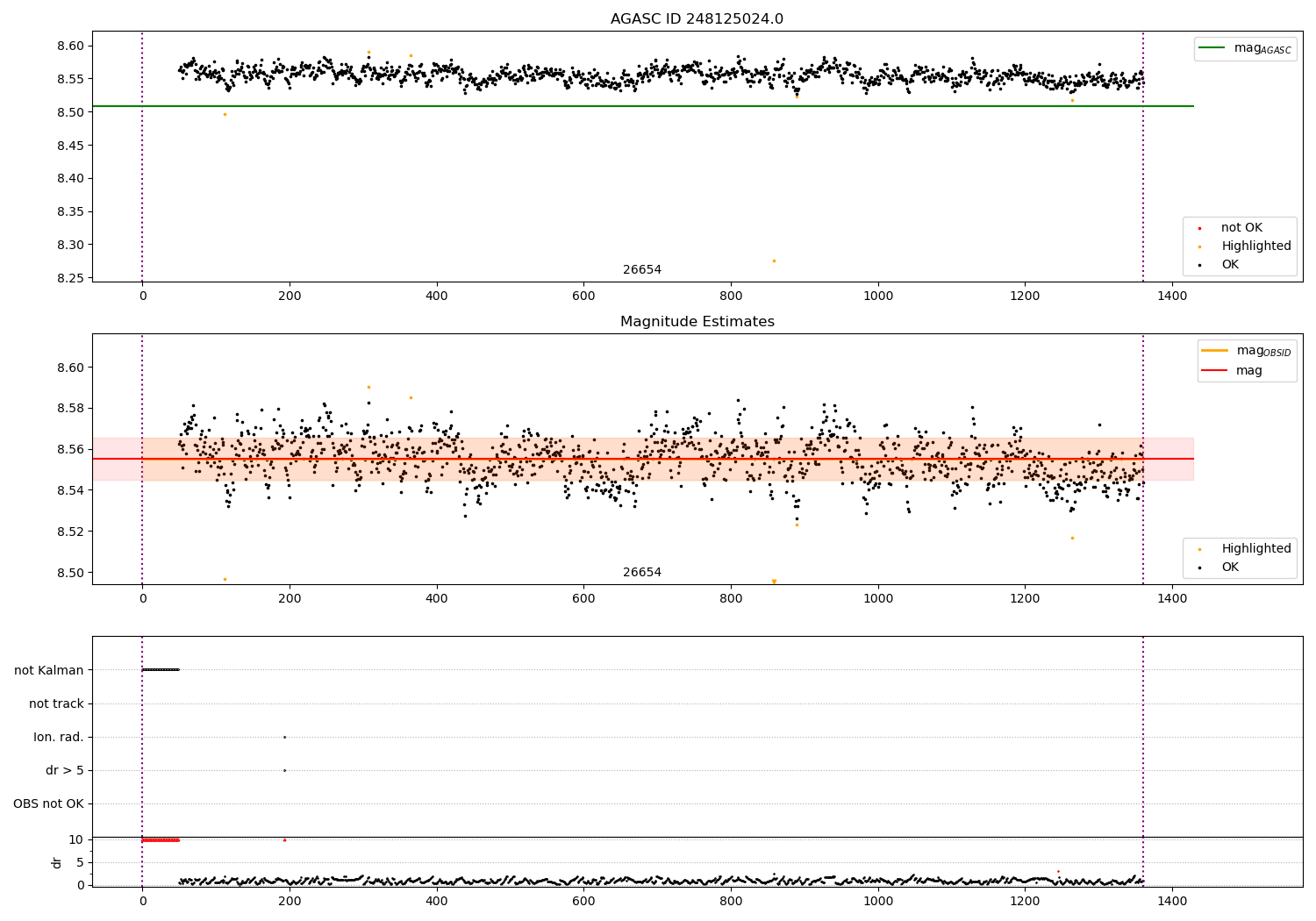Screen dimensions: 1316x921
Task: Click the 1400 x-tick label of the bottom plot
Action: pos(1172,901)
